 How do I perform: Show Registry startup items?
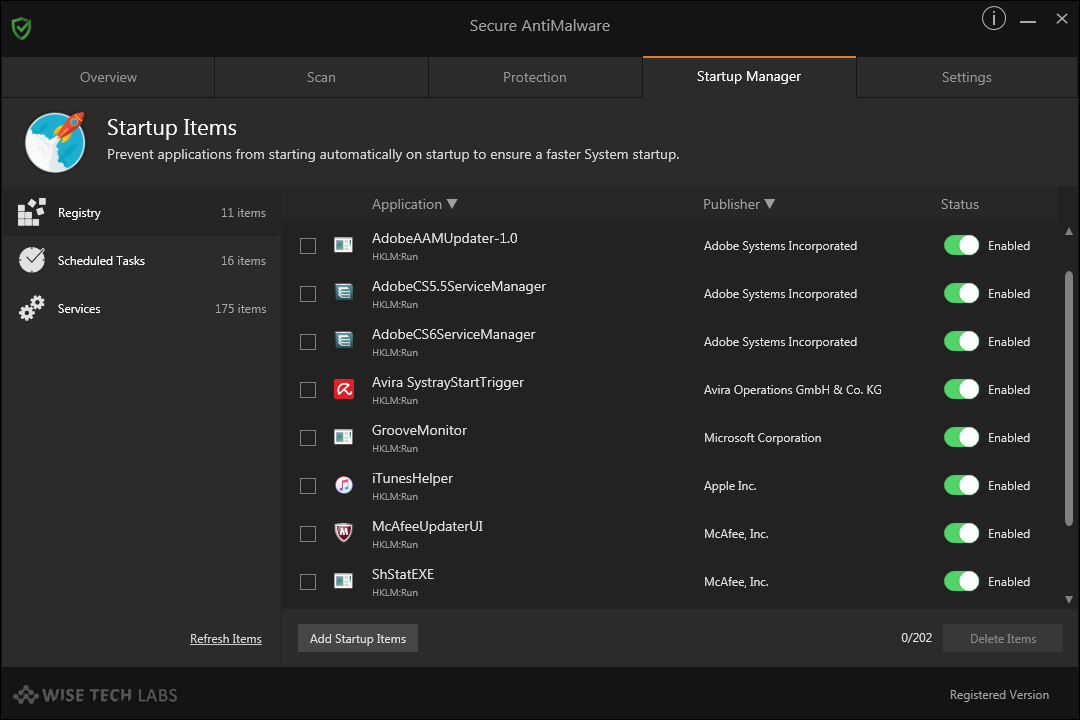[x=142, y=212]
